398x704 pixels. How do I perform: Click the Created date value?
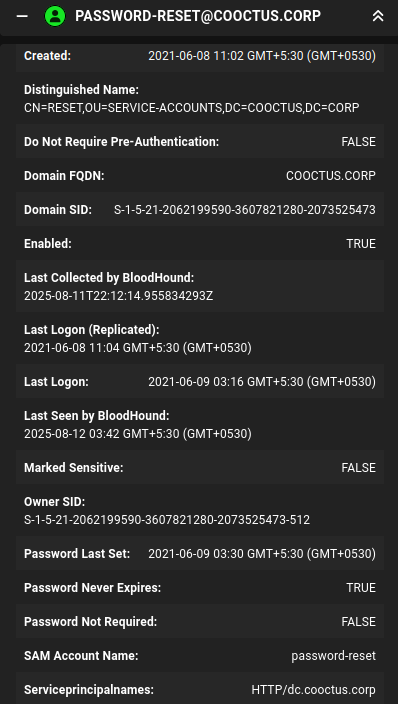click(262, 56)
